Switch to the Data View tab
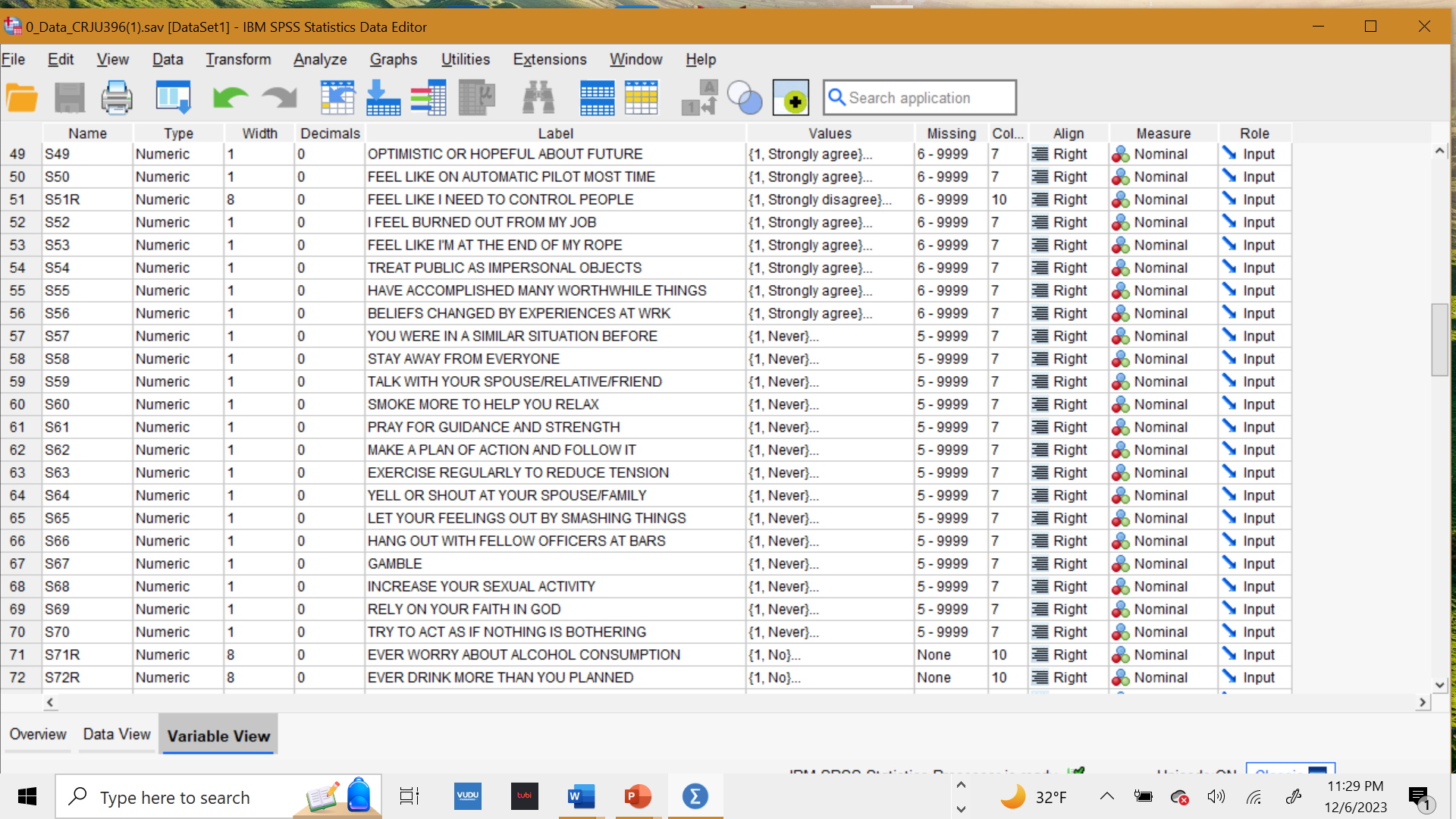Screen dimensions: 1456x819 click(117, 734)
